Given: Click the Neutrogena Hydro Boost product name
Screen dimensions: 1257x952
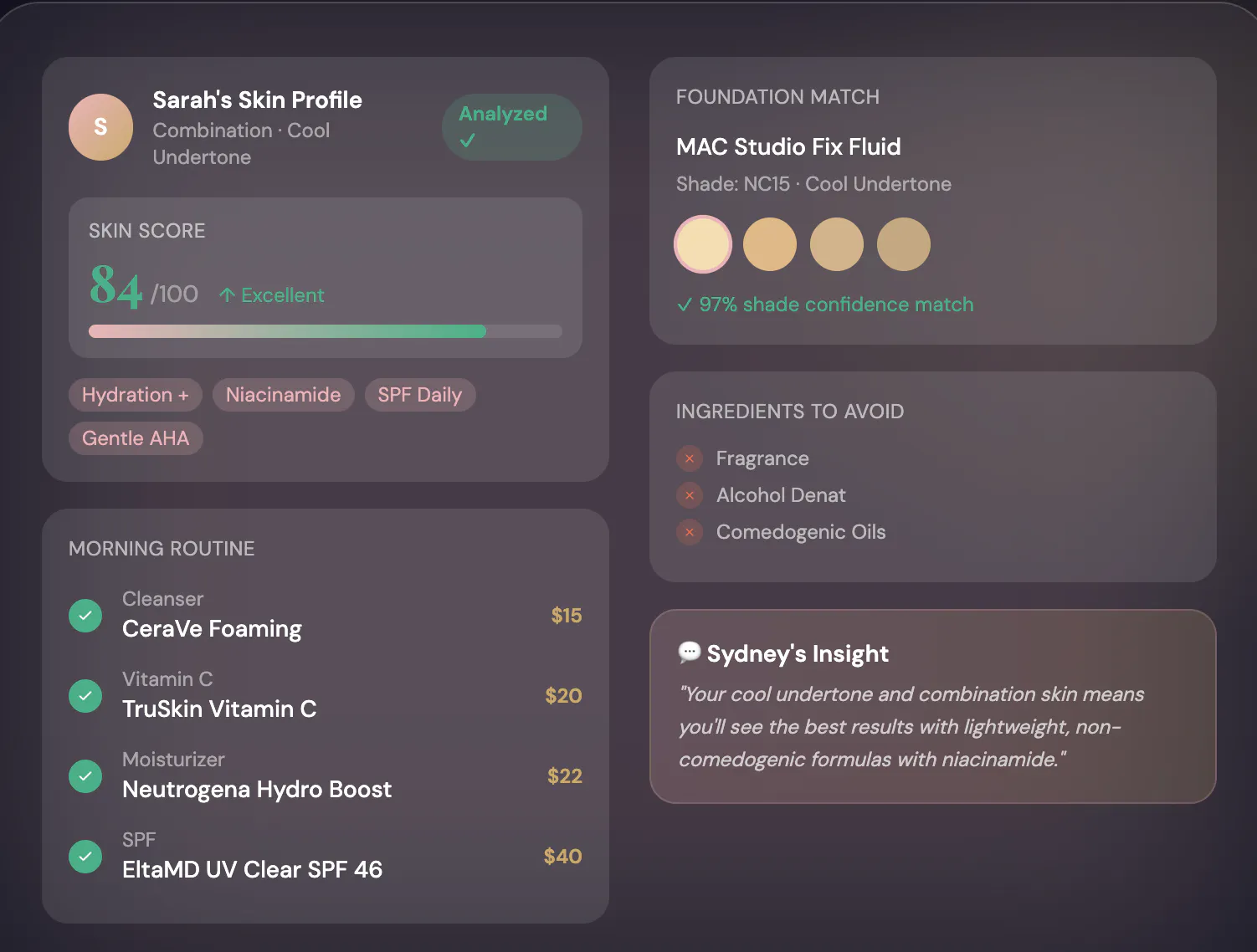Looking at the screenshot, I should tap(257, 790).
